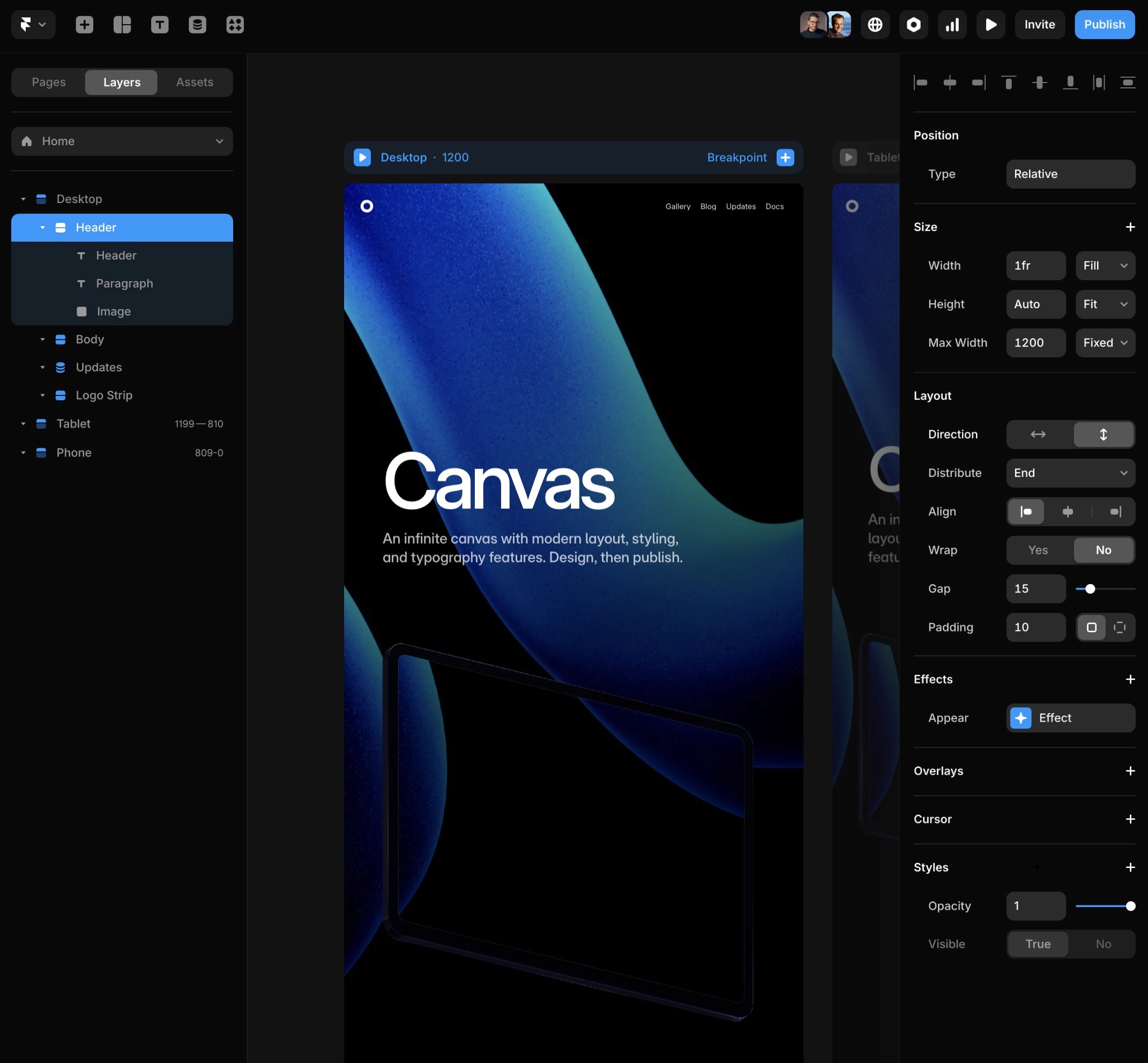Screen dimensions: 1148x1063
Task: Set layout direction to horizontal
Action: coord(1038,435)
